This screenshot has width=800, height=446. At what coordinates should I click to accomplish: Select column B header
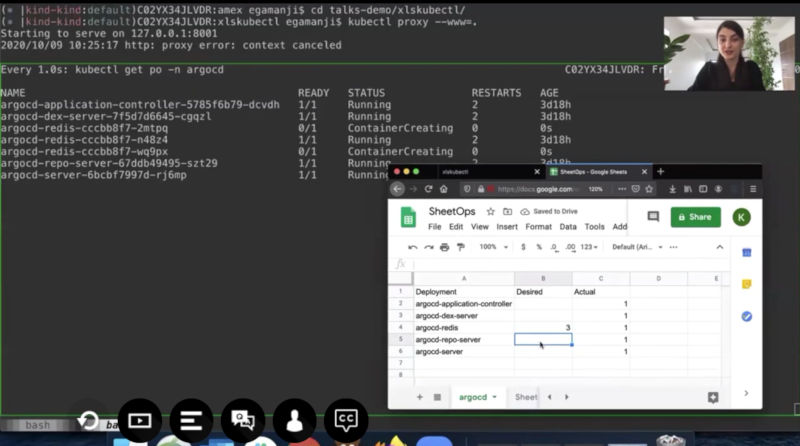(x=543, y=279)
